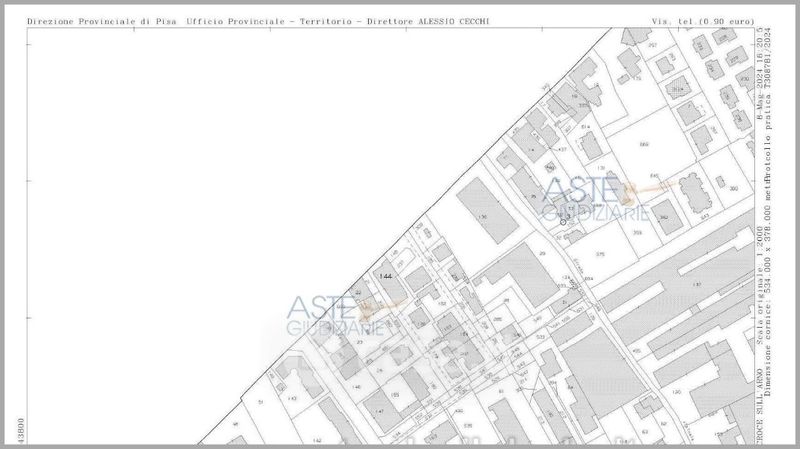
Task: Click the parcel labeled 185
Action: click(396, 396)
